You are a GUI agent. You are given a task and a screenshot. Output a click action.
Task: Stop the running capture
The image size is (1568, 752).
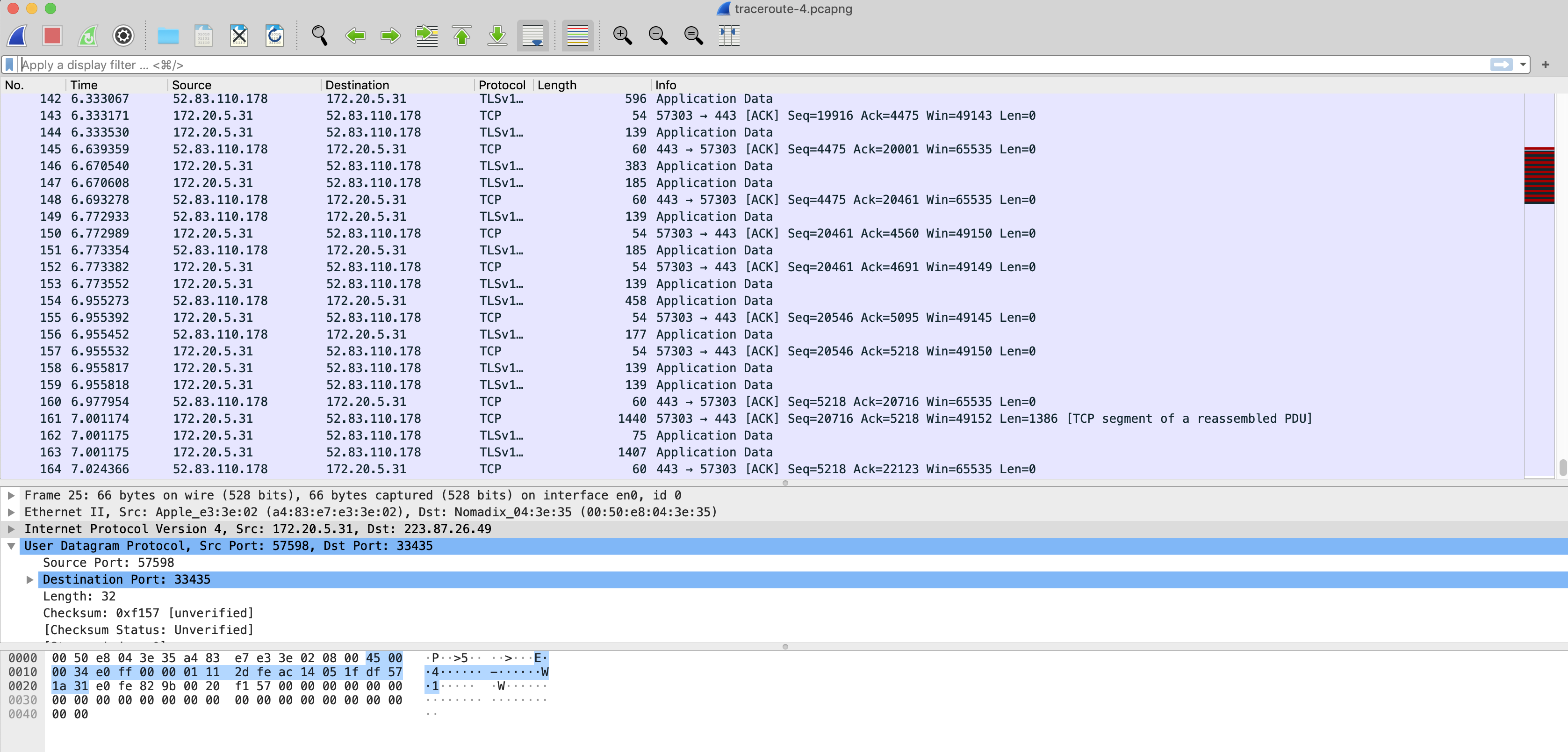pos(52,36)
